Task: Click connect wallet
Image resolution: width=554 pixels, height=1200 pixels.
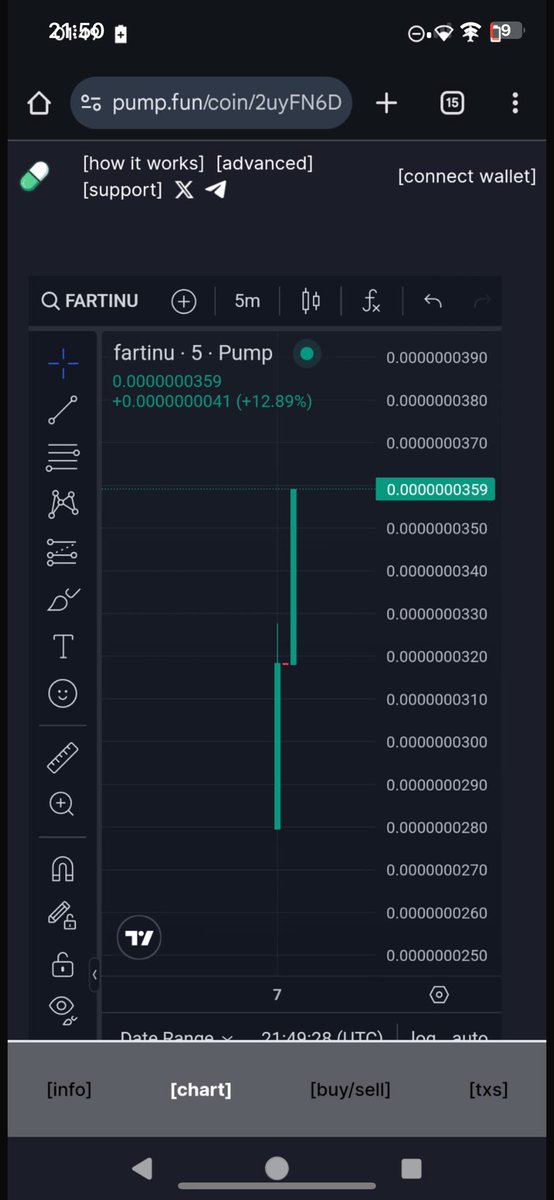Action: (x=467, y=176)
